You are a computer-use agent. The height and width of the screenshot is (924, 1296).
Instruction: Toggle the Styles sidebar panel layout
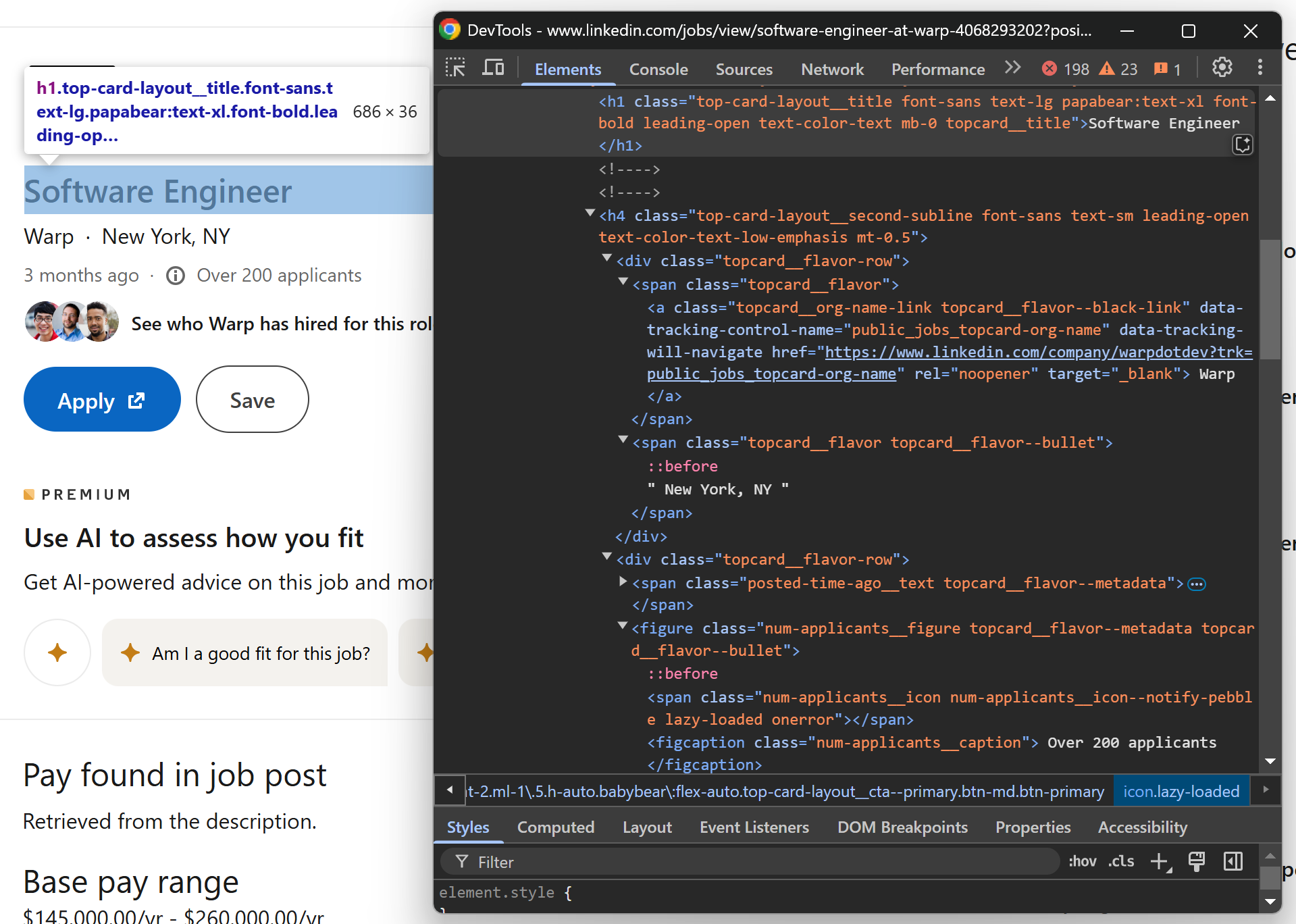click(x=1232, y=861)
